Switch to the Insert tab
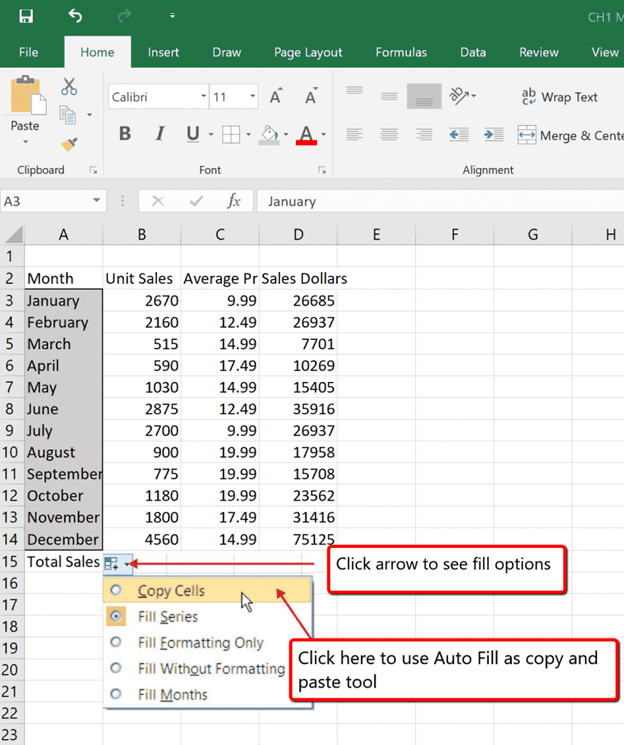This screenshot has height=745, width=624. click(x=163, y=52)
